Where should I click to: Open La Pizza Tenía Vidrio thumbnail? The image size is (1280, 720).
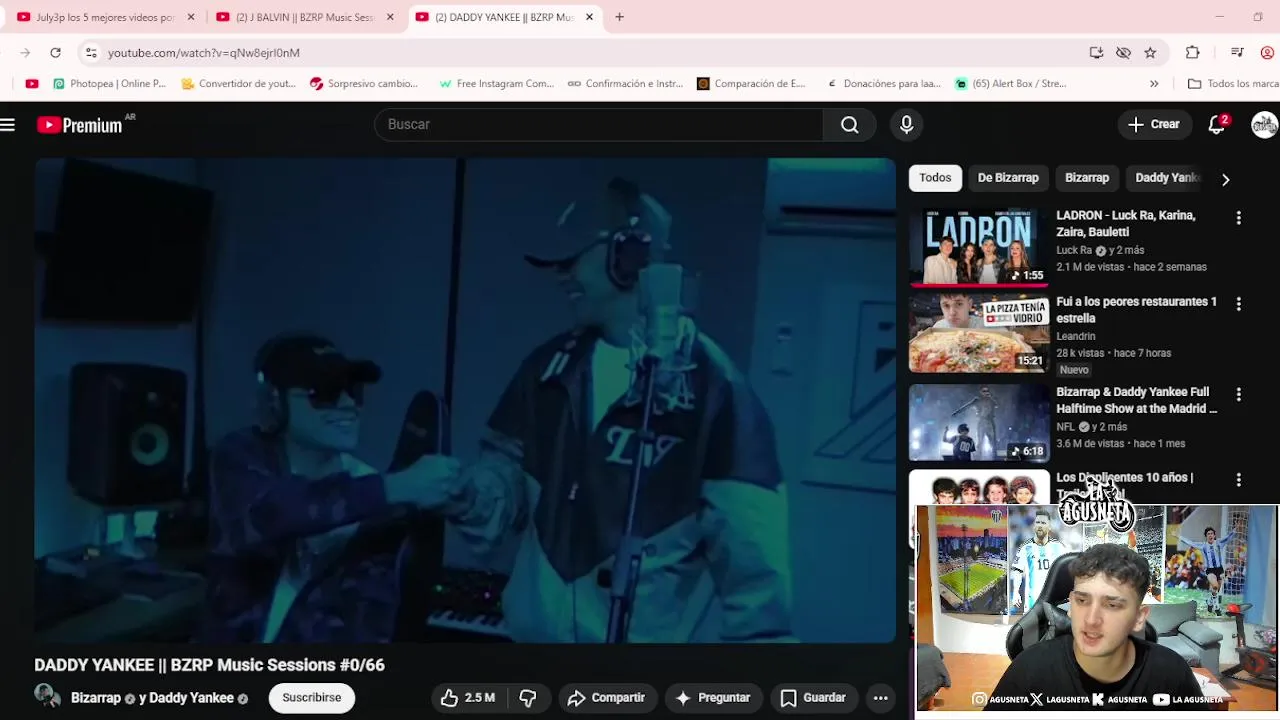pos(979,333)
